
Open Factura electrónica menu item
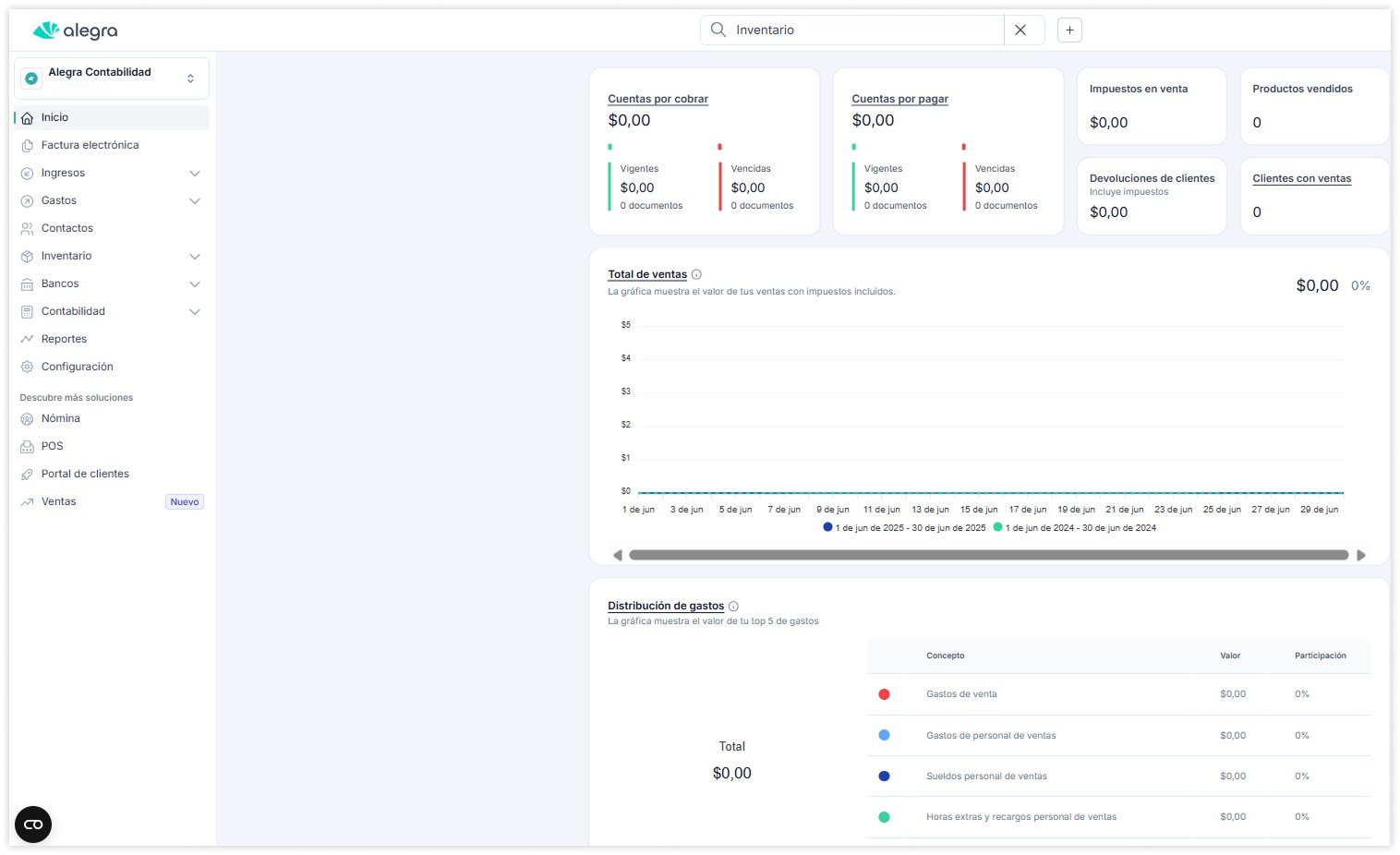click(x=112, y=145)
